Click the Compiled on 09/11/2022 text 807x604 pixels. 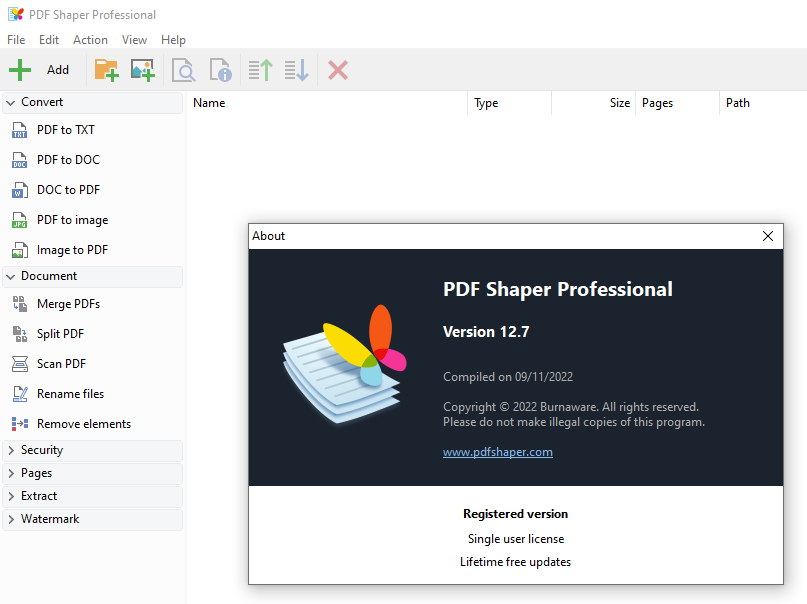point(508,377)
